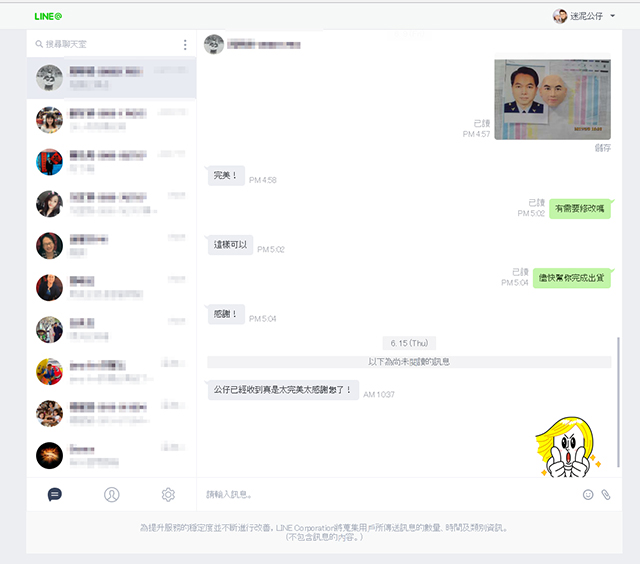640x564 pixels.
Task: Open chat with fireworks avatar
Action: coord(111,455)
